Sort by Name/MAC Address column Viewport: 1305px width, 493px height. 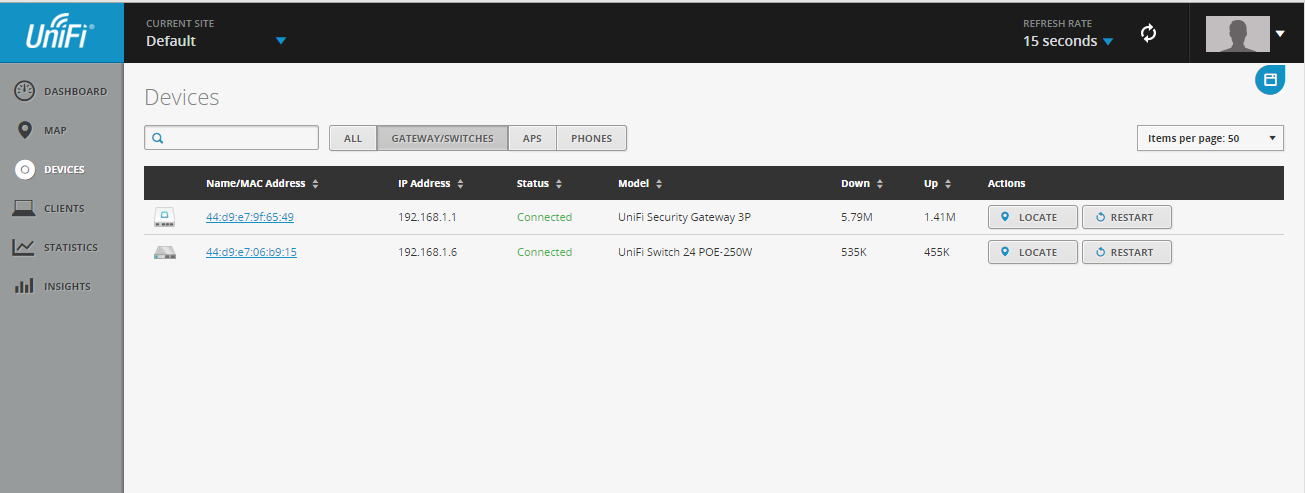pyautogui.click(x=262, y=184)
